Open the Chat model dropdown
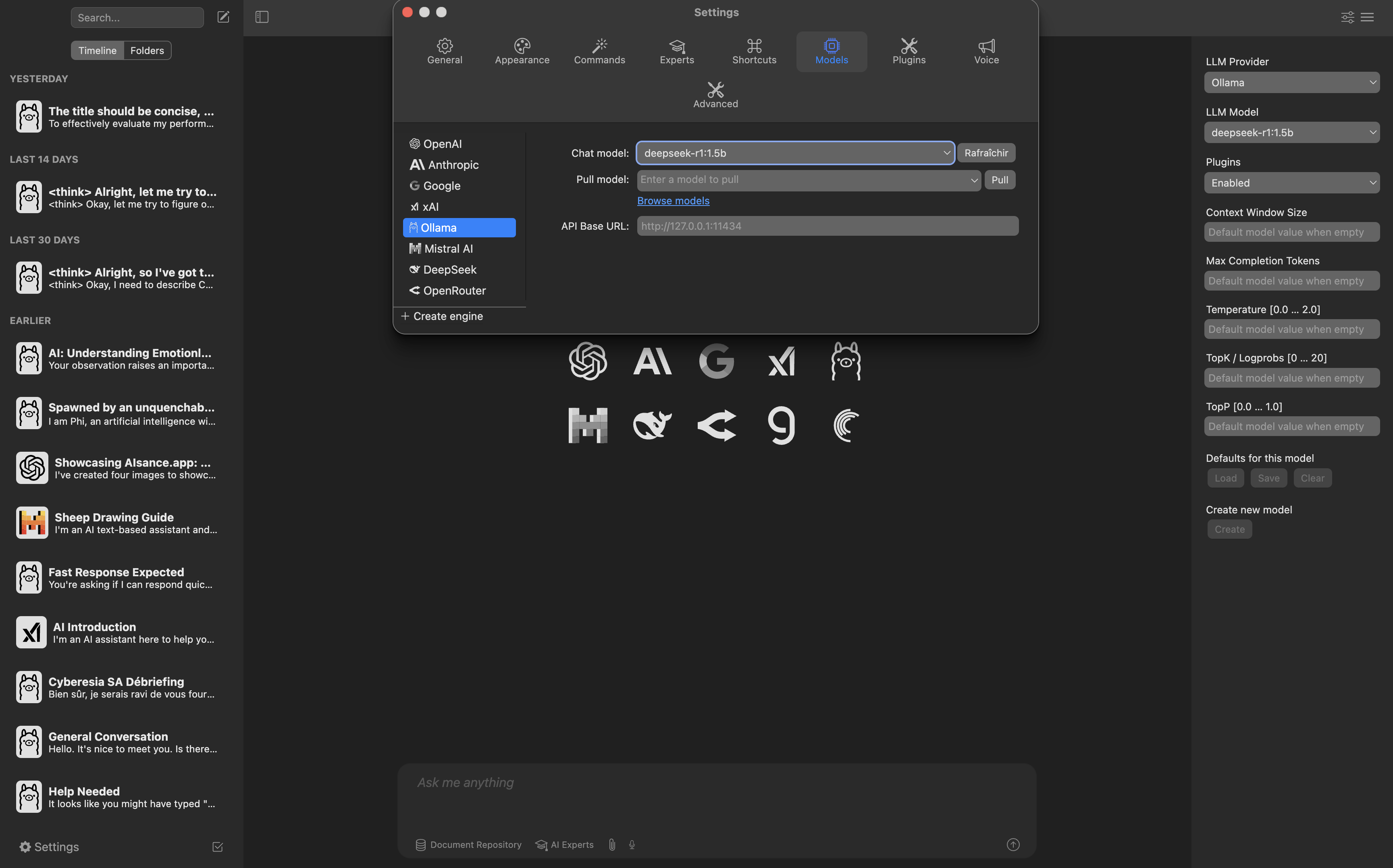This screenshot has width=1393, height=868. pos(795,153)
